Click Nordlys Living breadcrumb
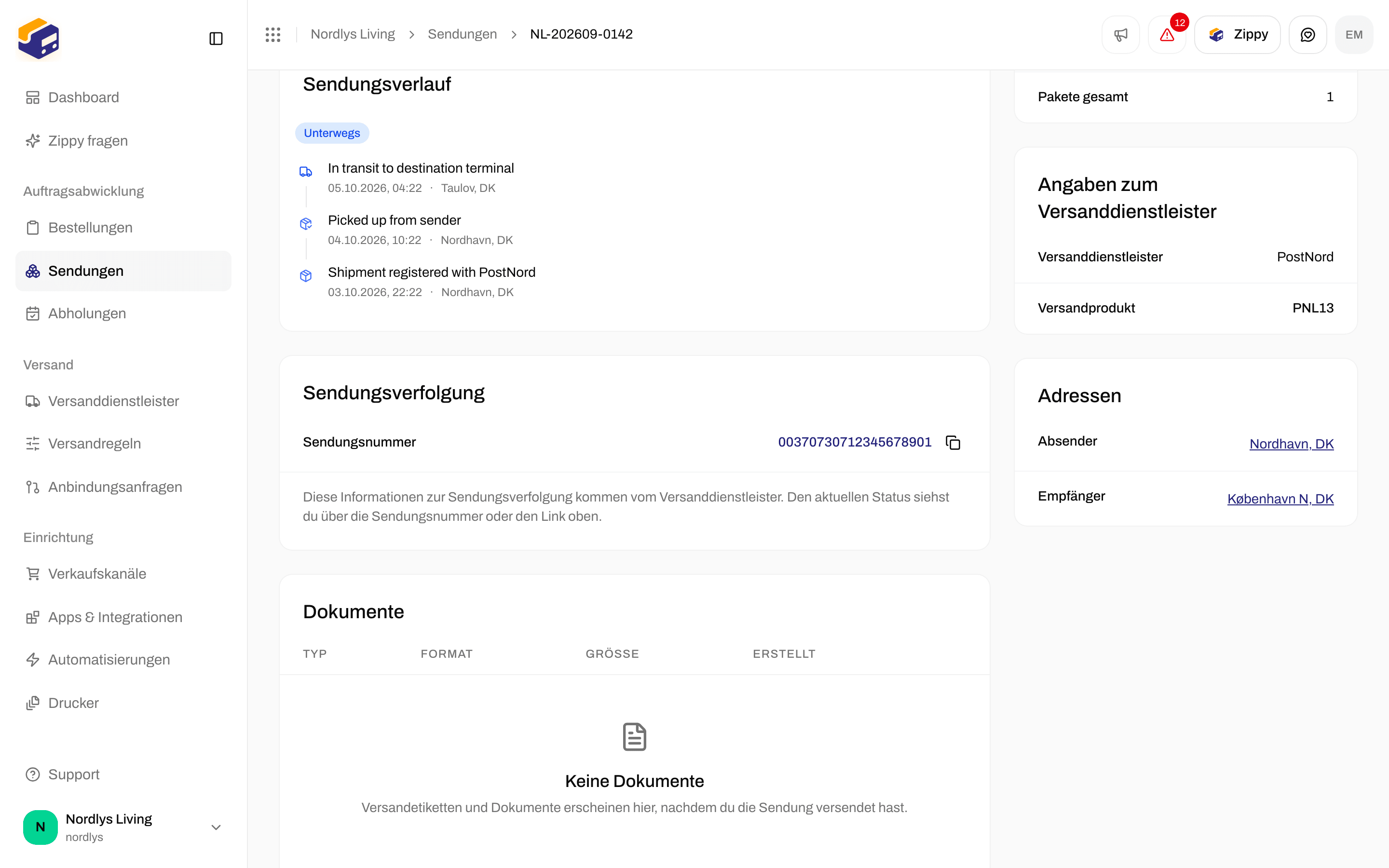This screenshot has height=868, width=1389. tap(353, 34)
